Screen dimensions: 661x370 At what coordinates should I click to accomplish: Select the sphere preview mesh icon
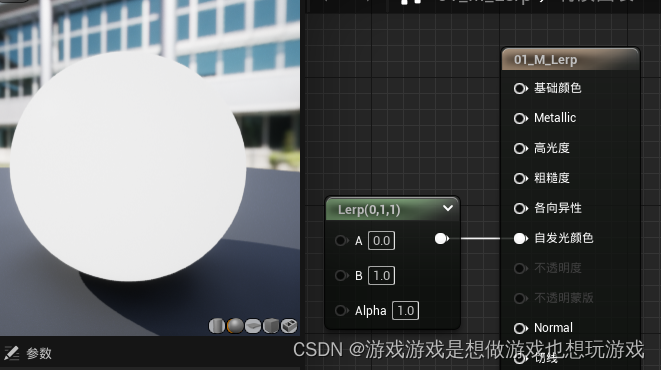tap(235, 326)
